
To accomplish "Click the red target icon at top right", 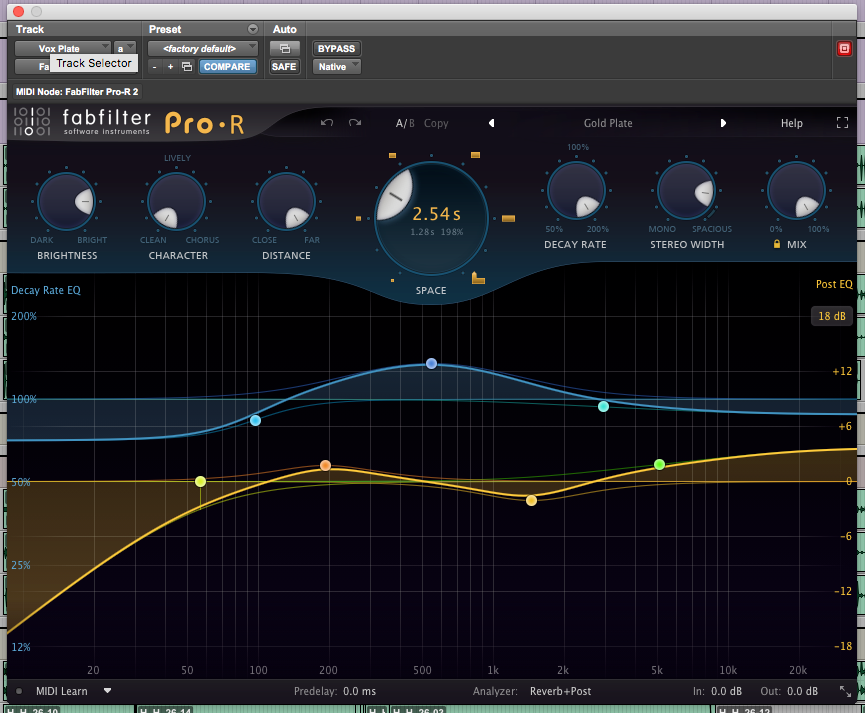I will click(x=844, y=49).
